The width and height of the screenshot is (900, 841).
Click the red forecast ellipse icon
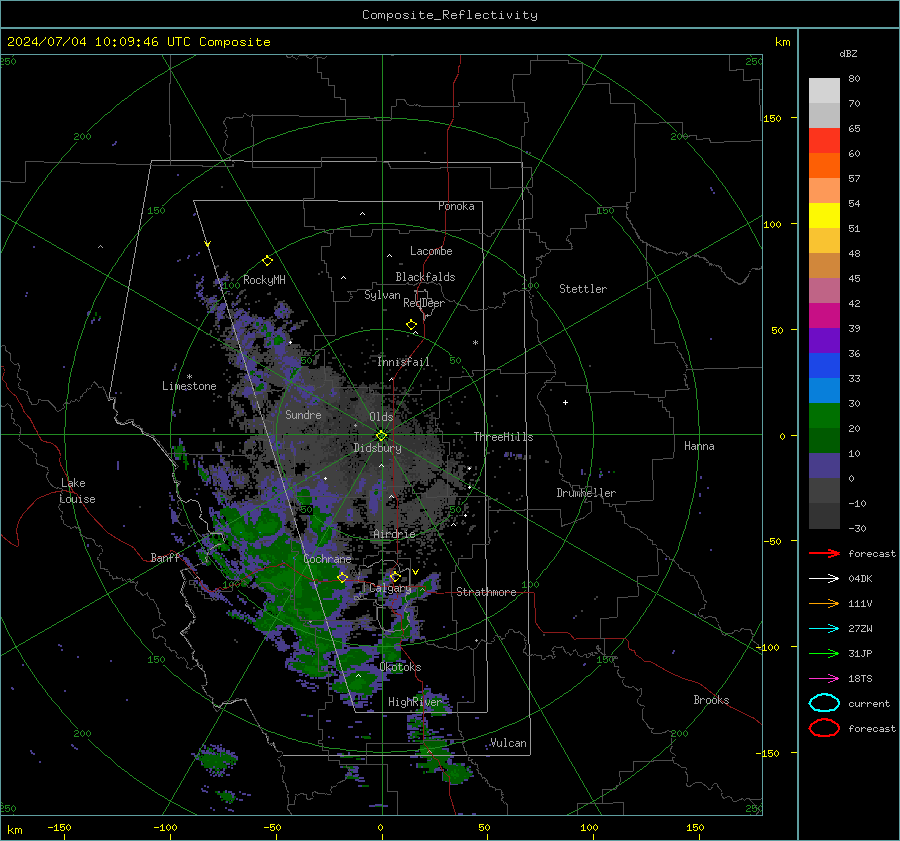pos(824,728)
